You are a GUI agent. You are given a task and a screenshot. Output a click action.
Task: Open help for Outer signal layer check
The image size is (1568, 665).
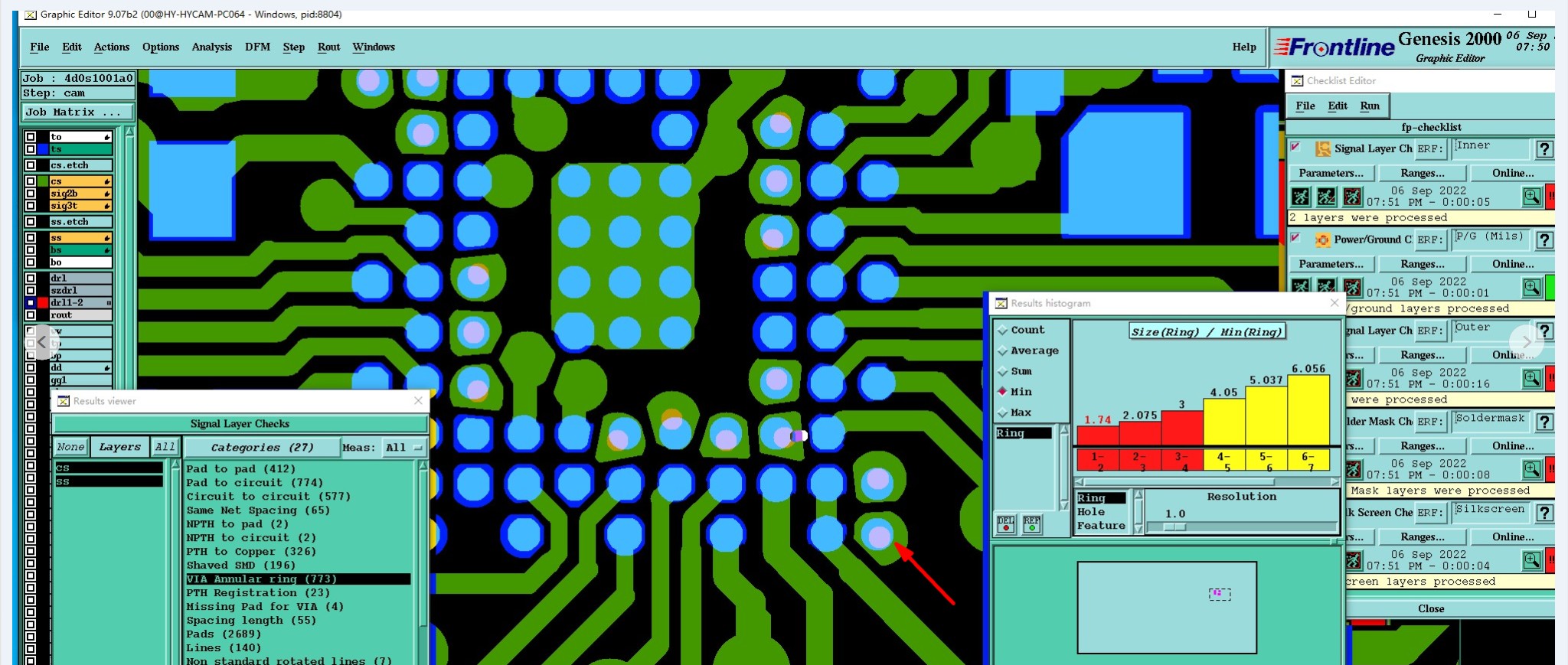coord(1545,331)
